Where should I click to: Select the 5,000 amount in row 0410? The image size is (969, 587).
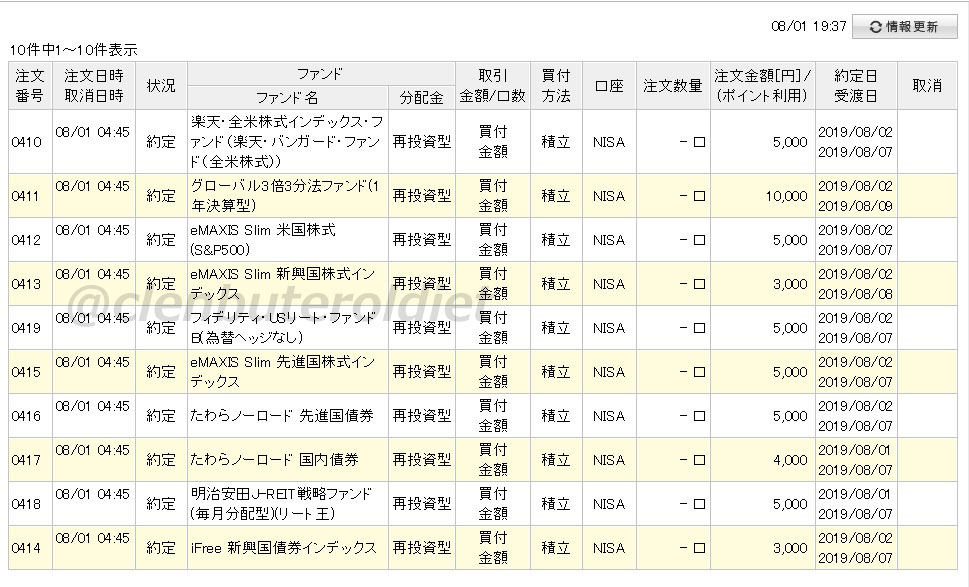coord(790,142)
